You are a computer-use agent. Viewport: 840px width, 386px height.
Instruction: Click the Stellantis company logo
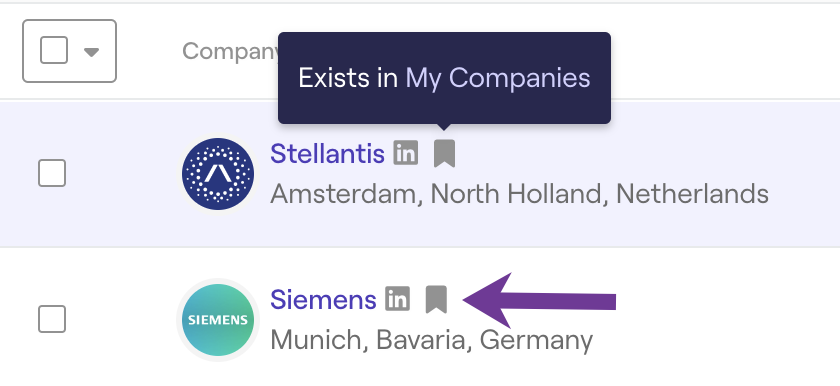point(218,173)
